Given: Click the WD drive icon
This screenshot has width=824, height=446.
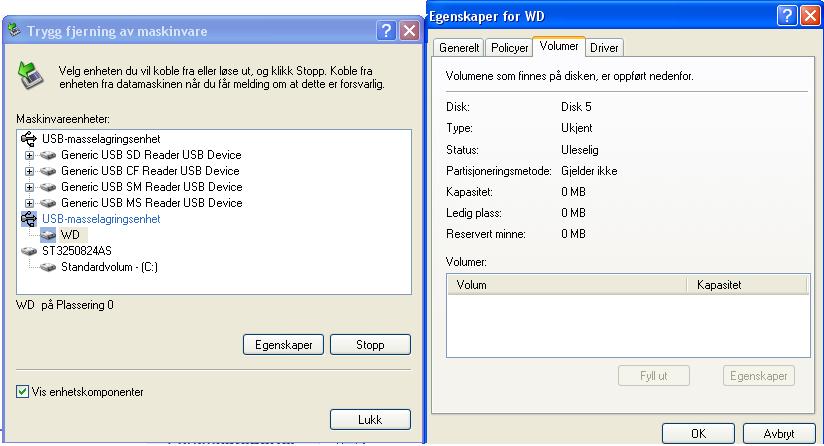Looking at the screenshot, I should point(48,235).
